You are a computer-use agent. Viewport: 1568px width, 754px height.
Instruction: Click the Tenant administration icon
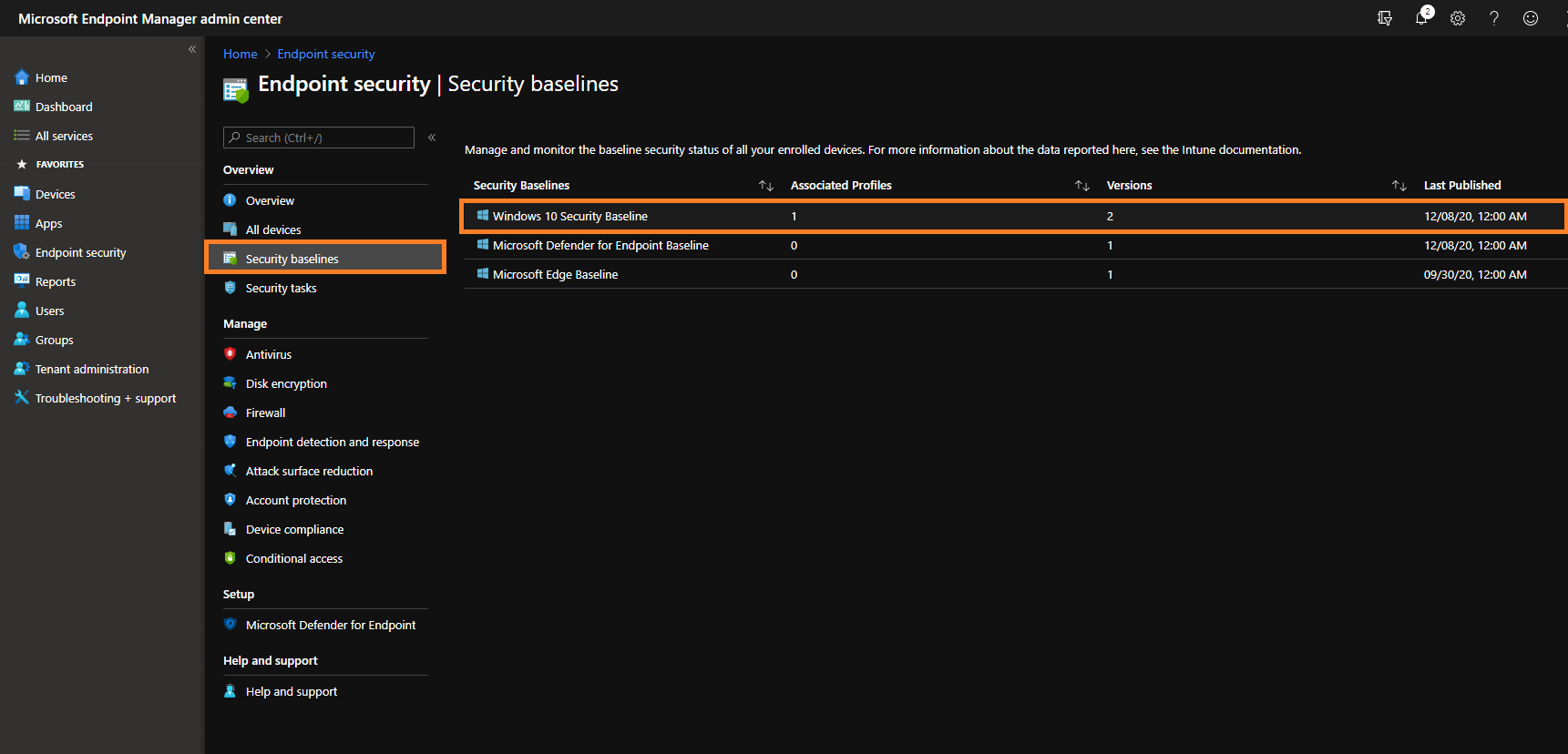[x=22, y=369]
